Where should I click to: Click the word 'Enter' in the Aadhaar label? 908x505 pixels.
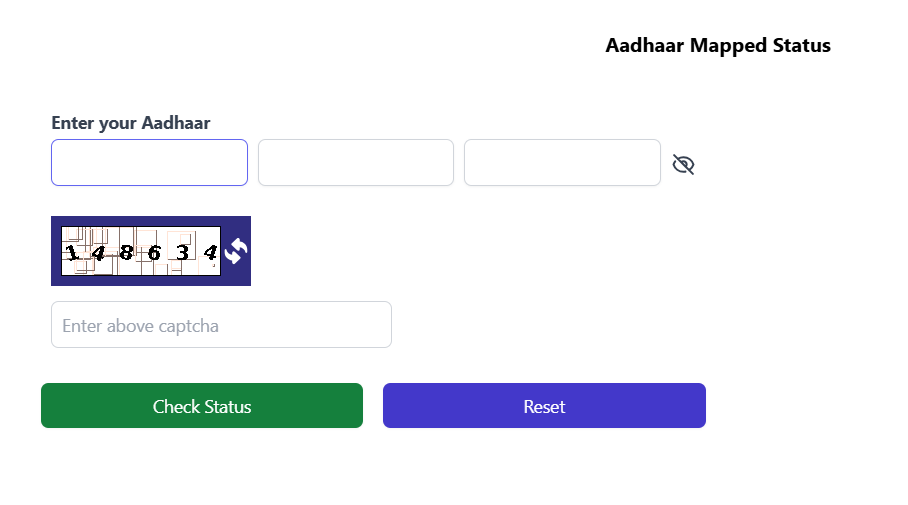(x=72, y=123)
